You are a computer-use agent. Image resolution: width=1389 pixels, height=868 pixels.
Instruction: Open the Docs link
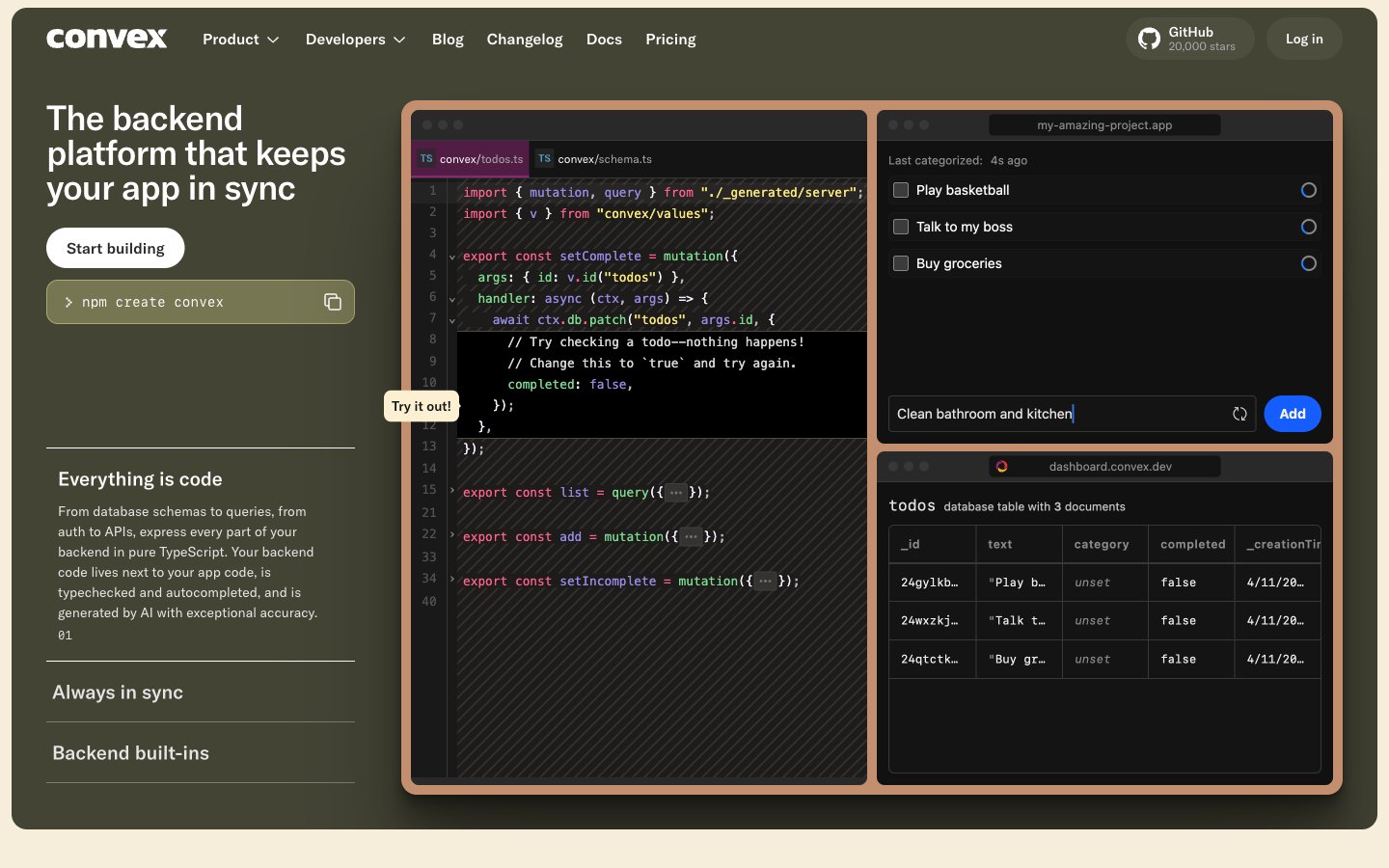pyautogui.click(x=604, y=40)
